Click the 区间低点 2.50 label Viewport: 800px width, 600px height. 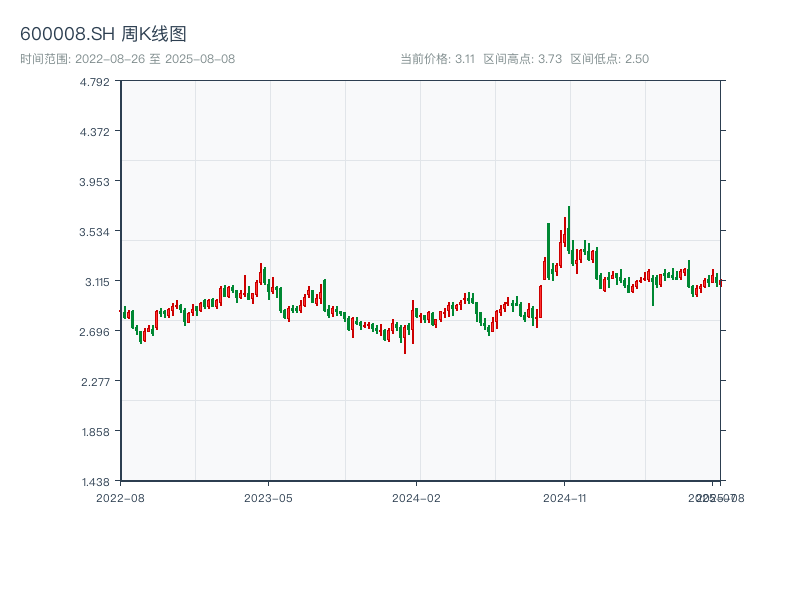tap(609, 59)
